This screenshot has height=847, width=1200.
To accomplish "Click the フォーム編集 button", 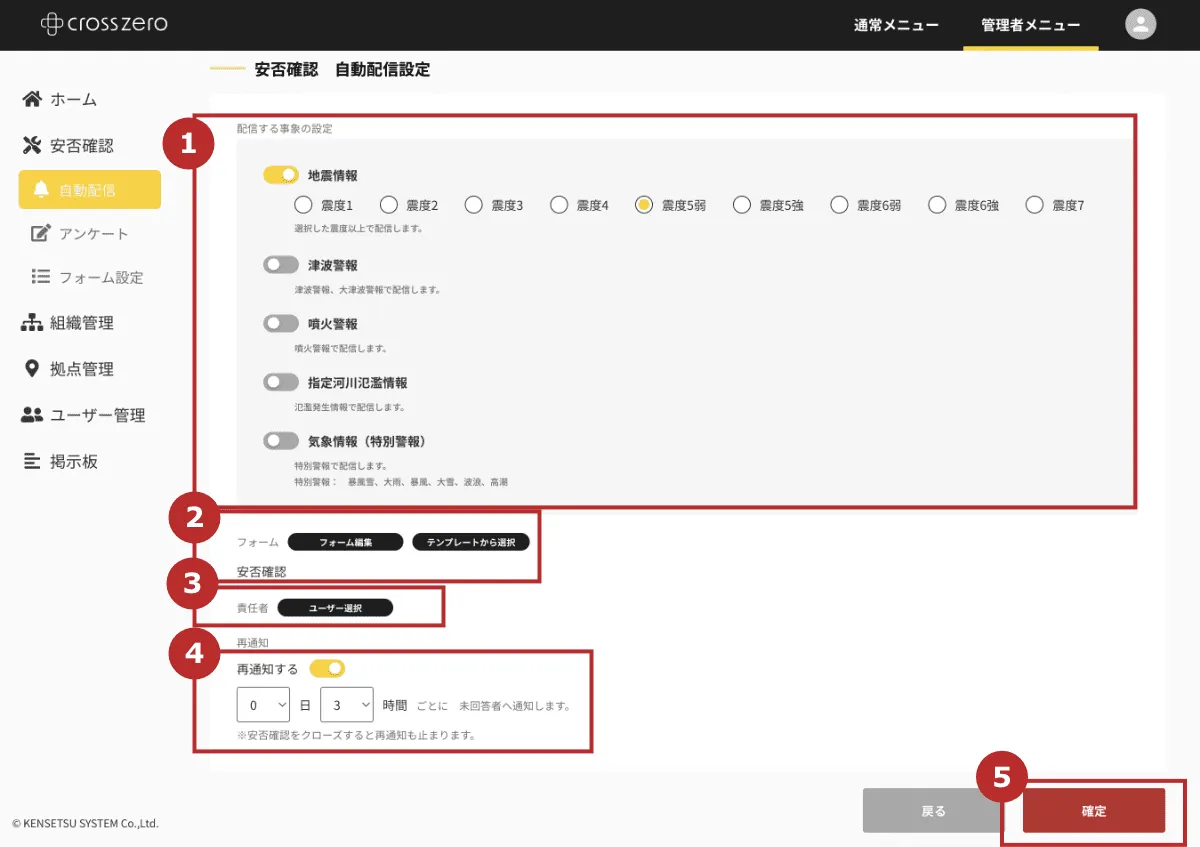I will 344,540.
